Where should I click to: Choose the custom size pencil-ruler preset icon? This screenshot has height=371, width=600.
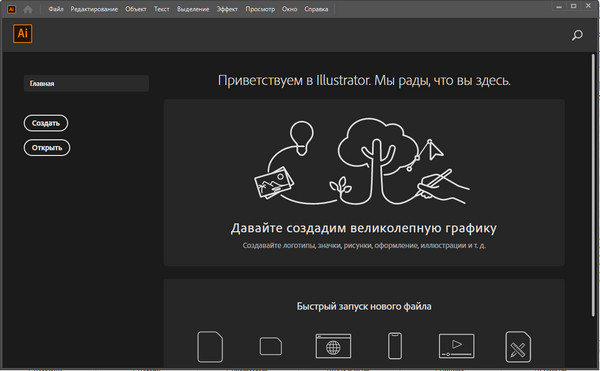(518, 347)
